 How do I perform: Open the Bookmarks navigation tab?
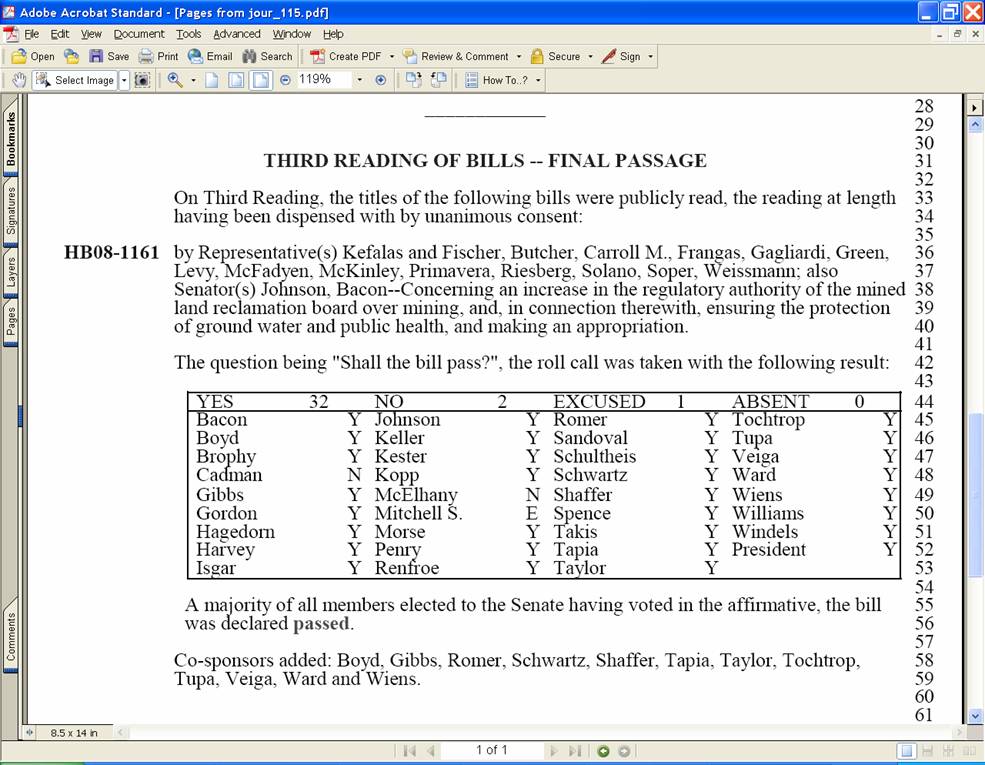[x=11, y=139]
